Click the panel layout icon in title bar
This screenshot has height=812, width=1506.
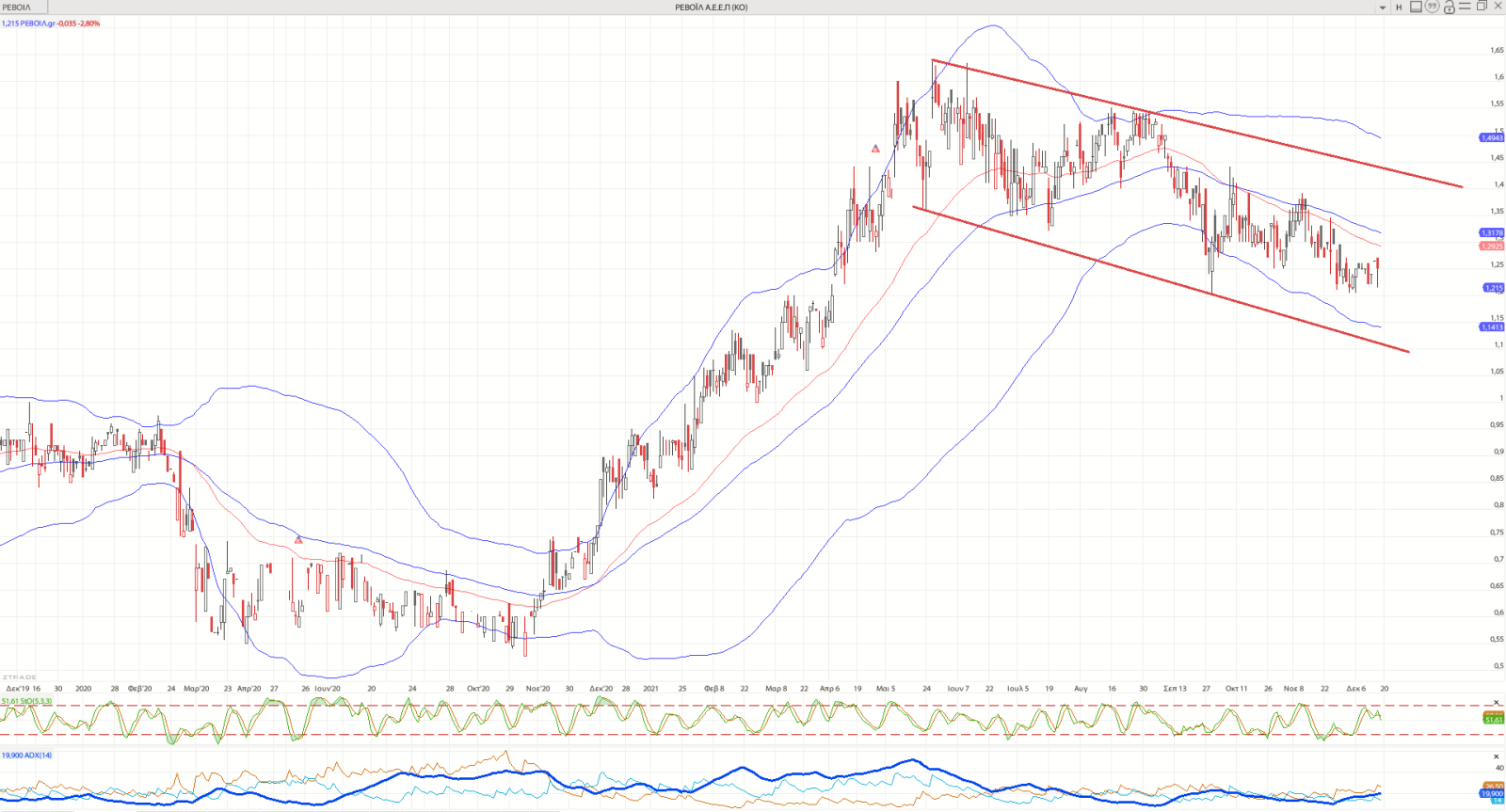1416,7
